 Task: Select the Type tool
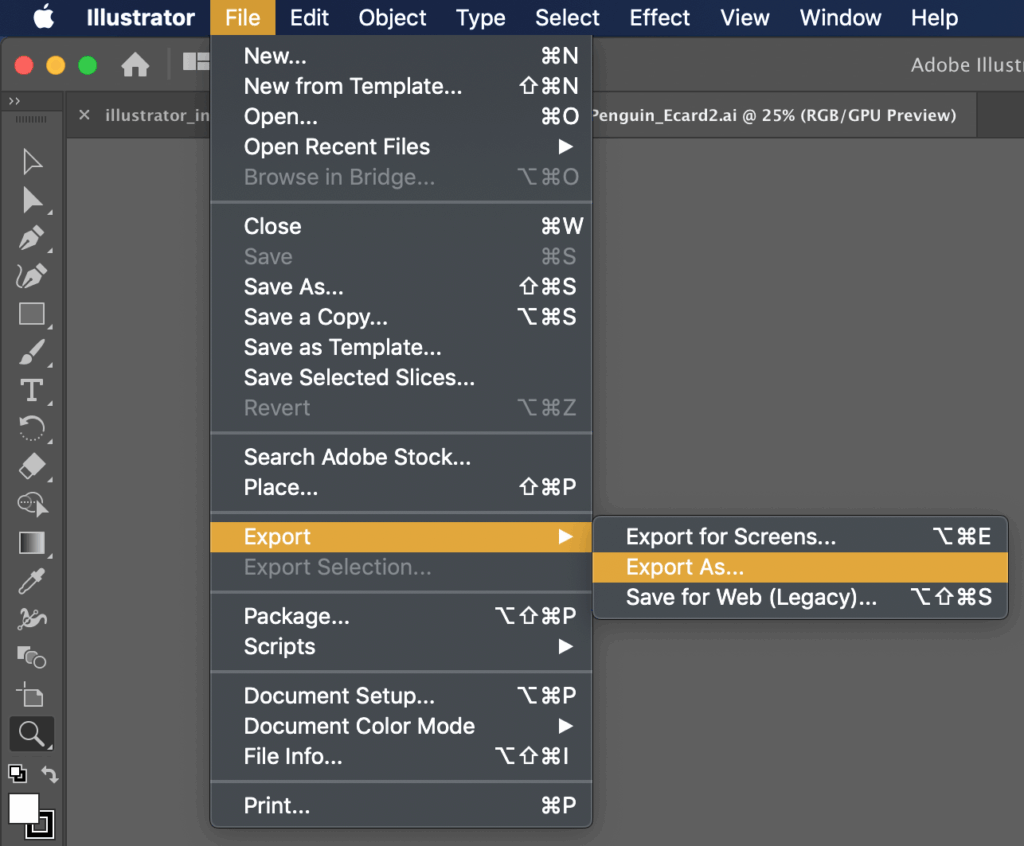31,390
